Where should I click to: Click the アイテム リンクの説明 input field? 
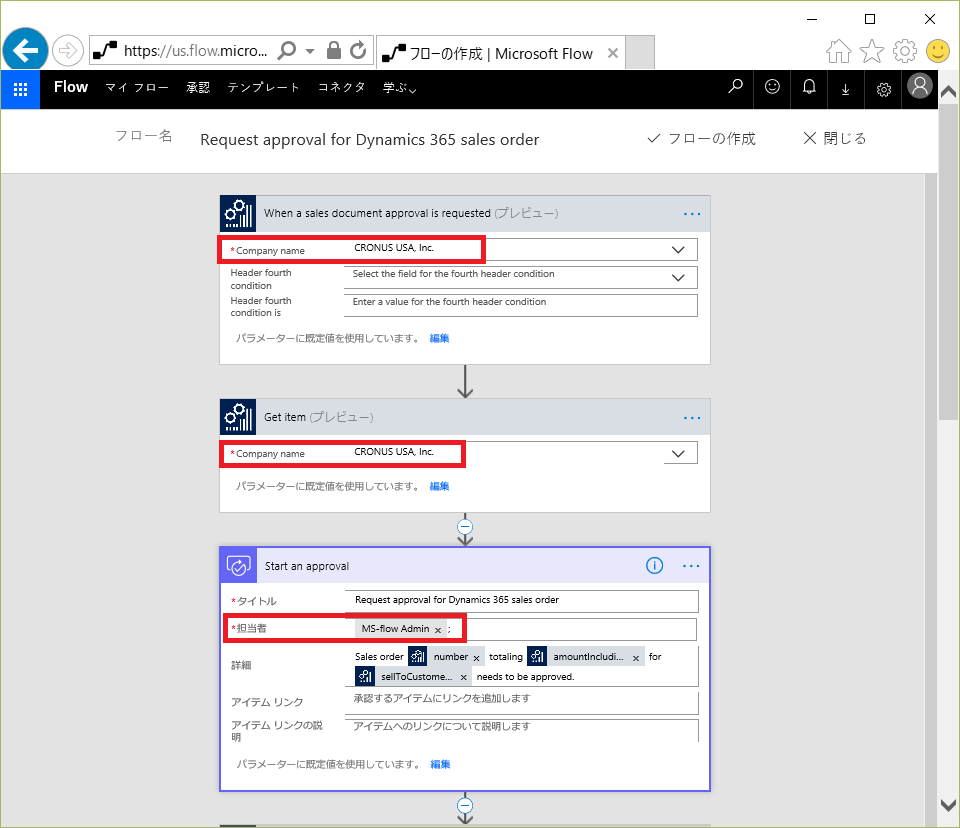[522, 731]
